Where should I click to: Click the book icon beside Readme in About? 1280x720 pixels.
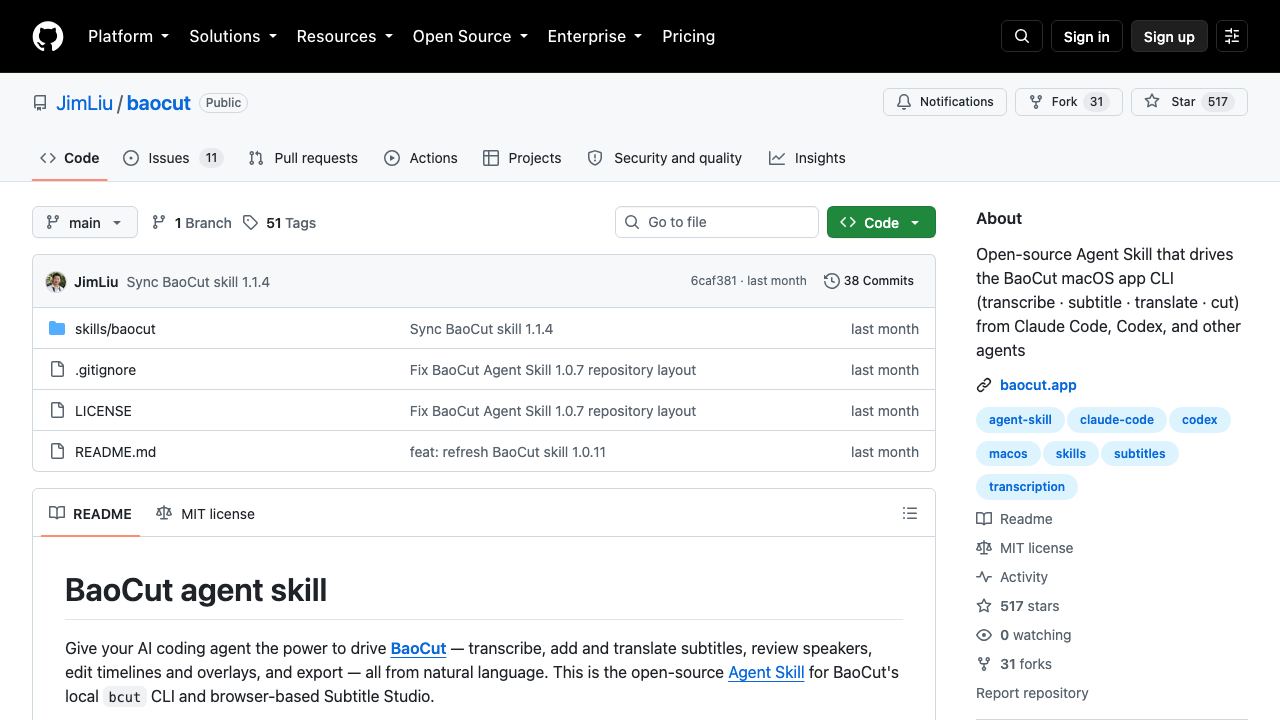coord(984,519)
